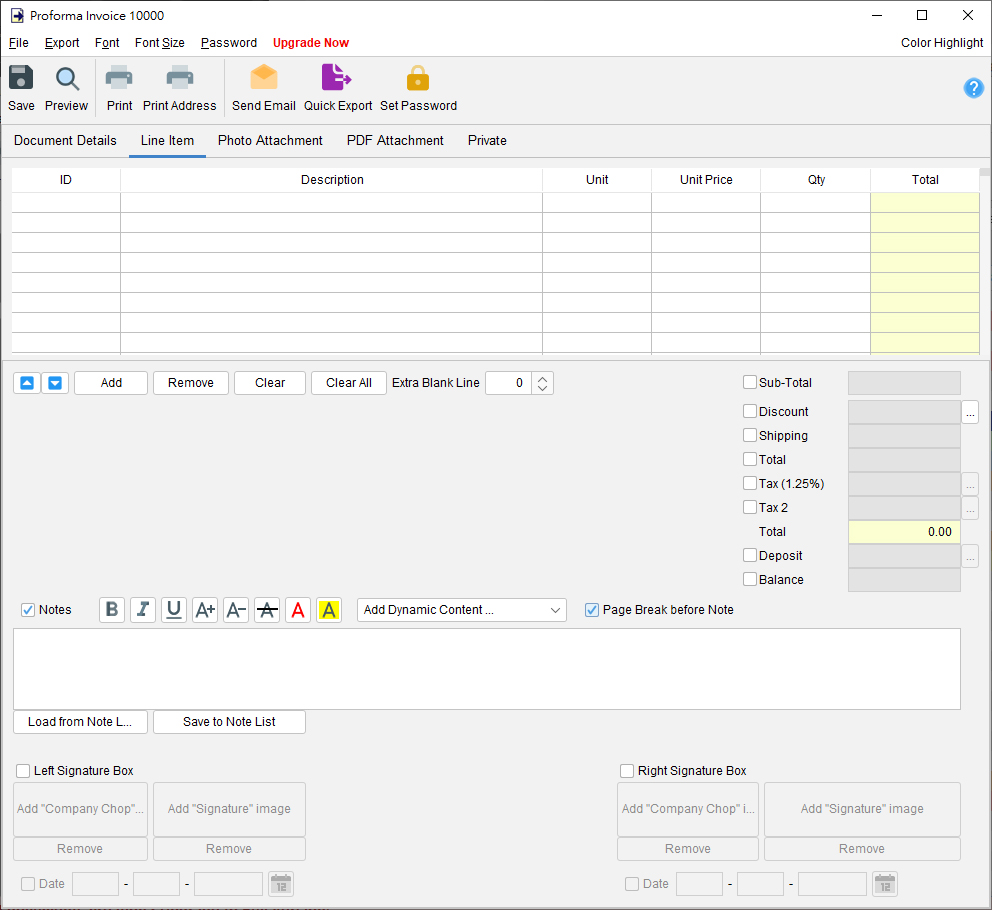
Task: Click the Add line item button
Action: pos(111,383)
